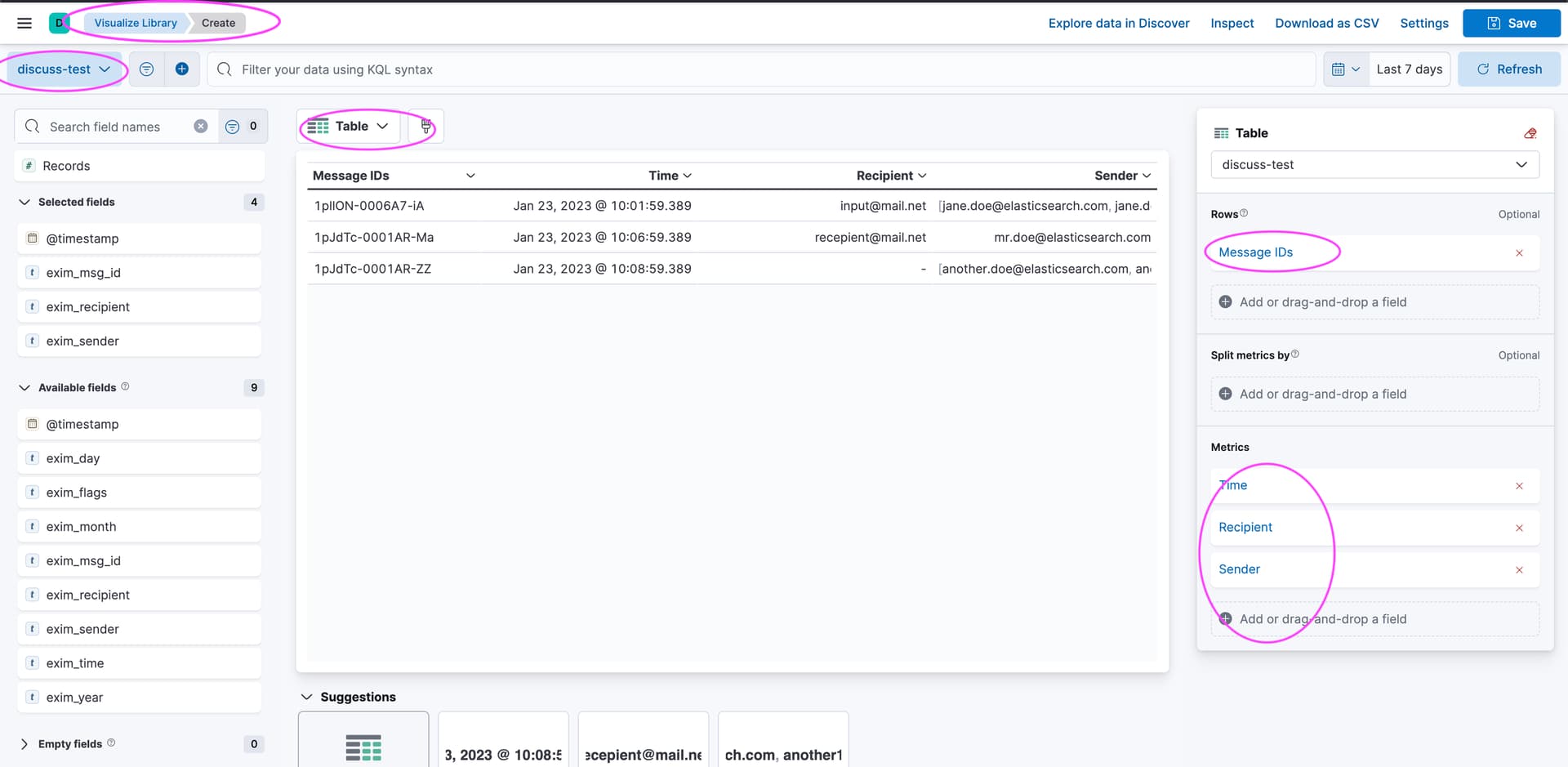Select the table suggestion thumbnail
Image resolution: width=1568 pixels, height=767 pixels.
point(363,740)
